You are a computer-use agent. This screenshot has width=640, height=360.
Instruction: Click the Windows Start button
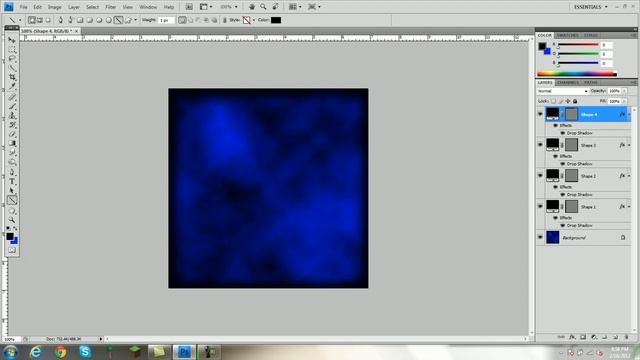[x=11, y=352]
